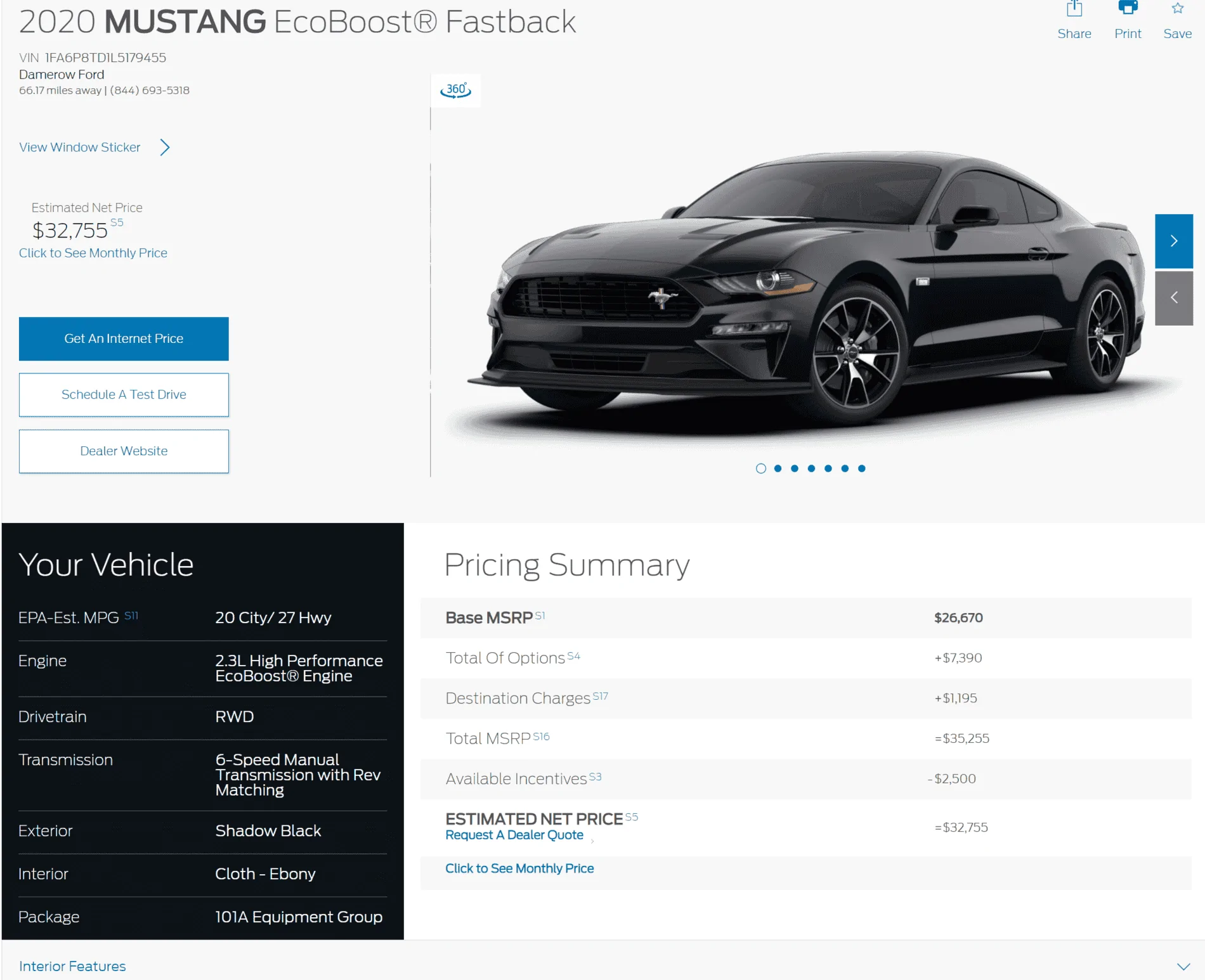Click the Available Incentives value -$2,500

pyautogui.click(x=951, y=778)
